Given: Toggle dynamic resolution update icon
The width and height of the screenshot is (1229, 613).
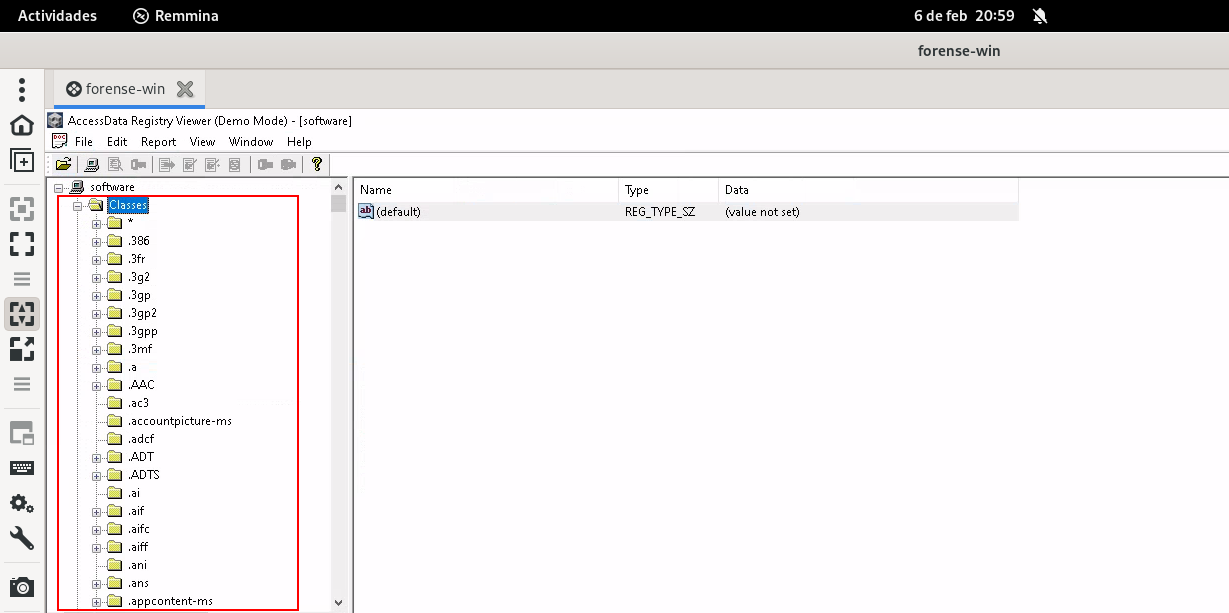Looking at the screenshot, I should coord(22,314).
